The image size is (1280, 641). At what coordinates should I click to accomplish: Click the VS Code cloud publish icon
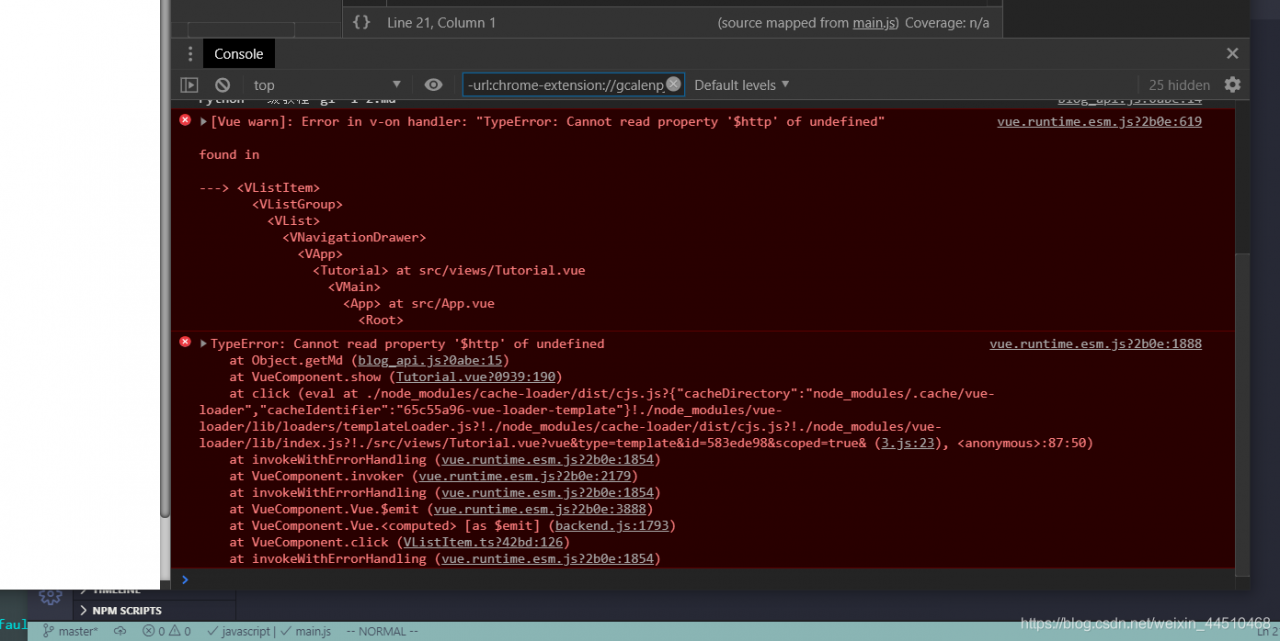point(120,631)
